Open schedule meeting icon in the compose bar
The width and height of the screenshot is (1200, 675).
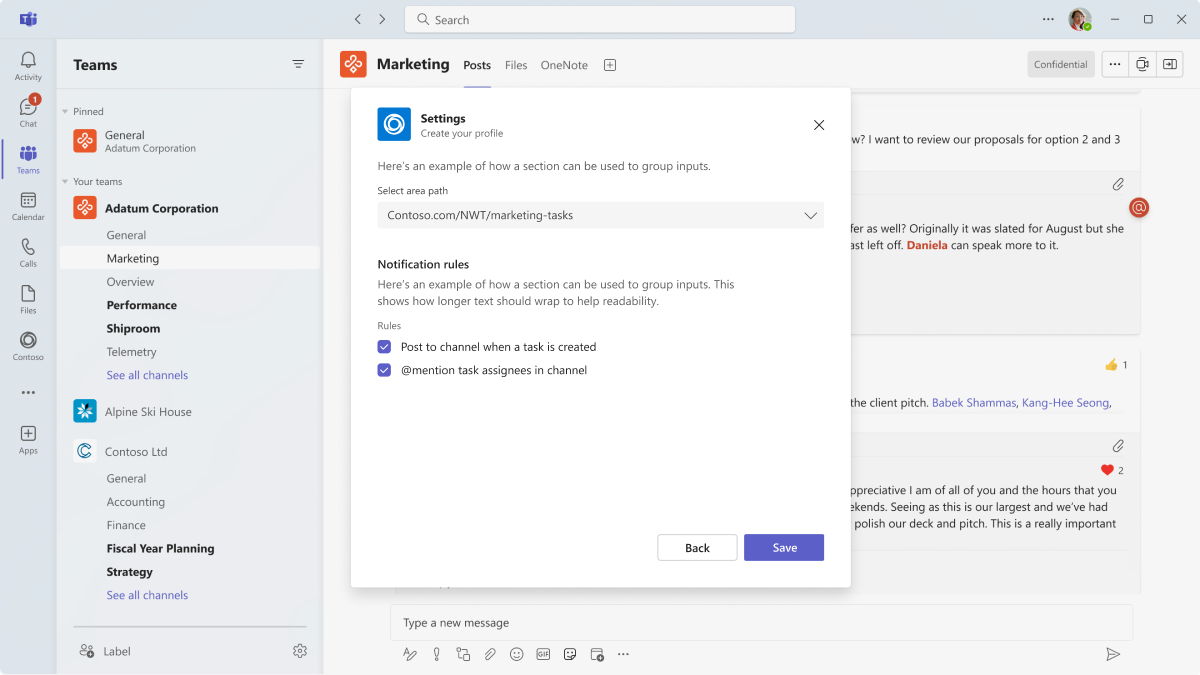pyautogui.click(x=597, y=654)
